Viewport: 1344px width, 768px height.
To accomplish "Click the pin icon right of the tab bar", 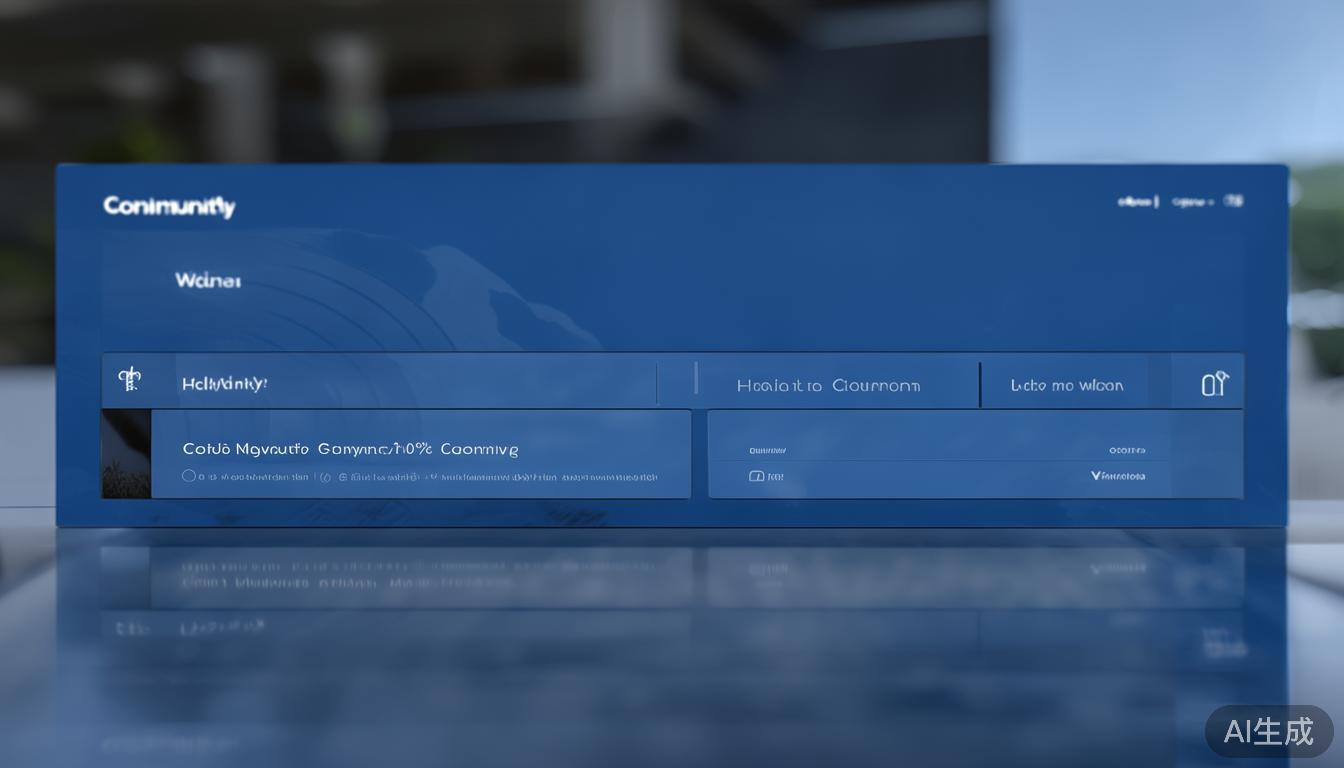I will 1213,384.
